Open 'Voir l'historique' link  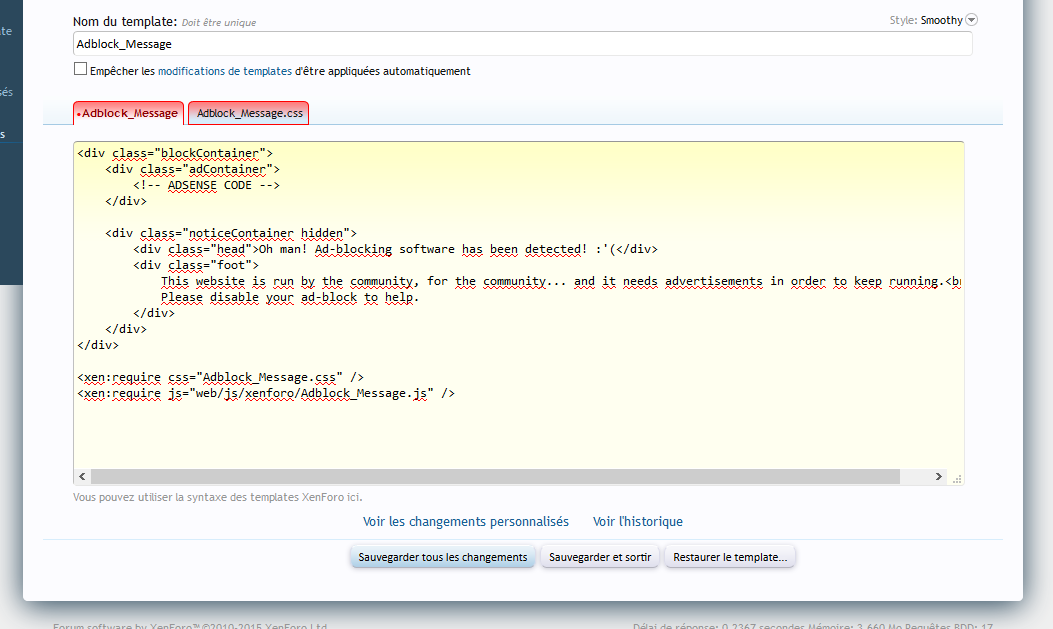[637, 521]
